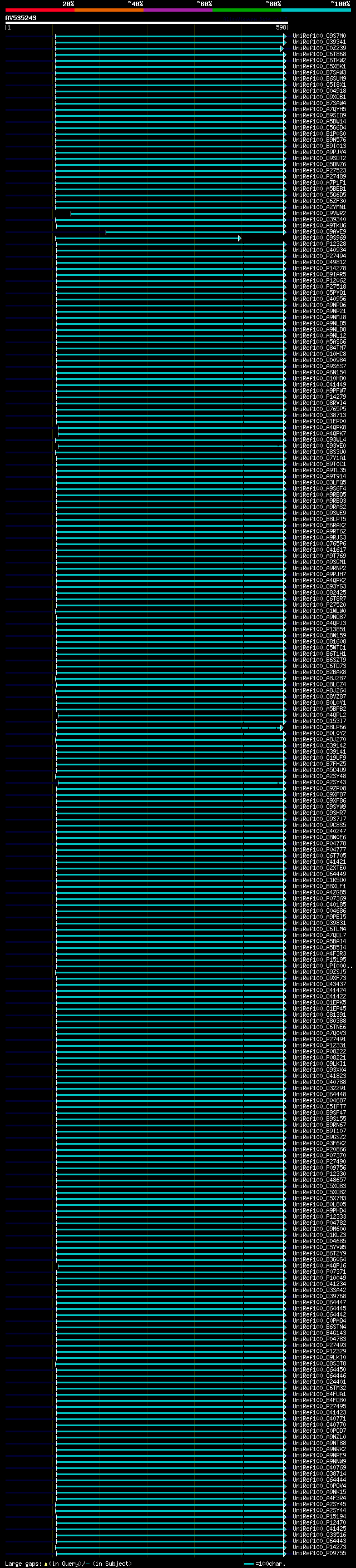Select the UniRef100_B8LP66 label
Viewport: 356px width, 1568px height.
(x=319, y=728)
